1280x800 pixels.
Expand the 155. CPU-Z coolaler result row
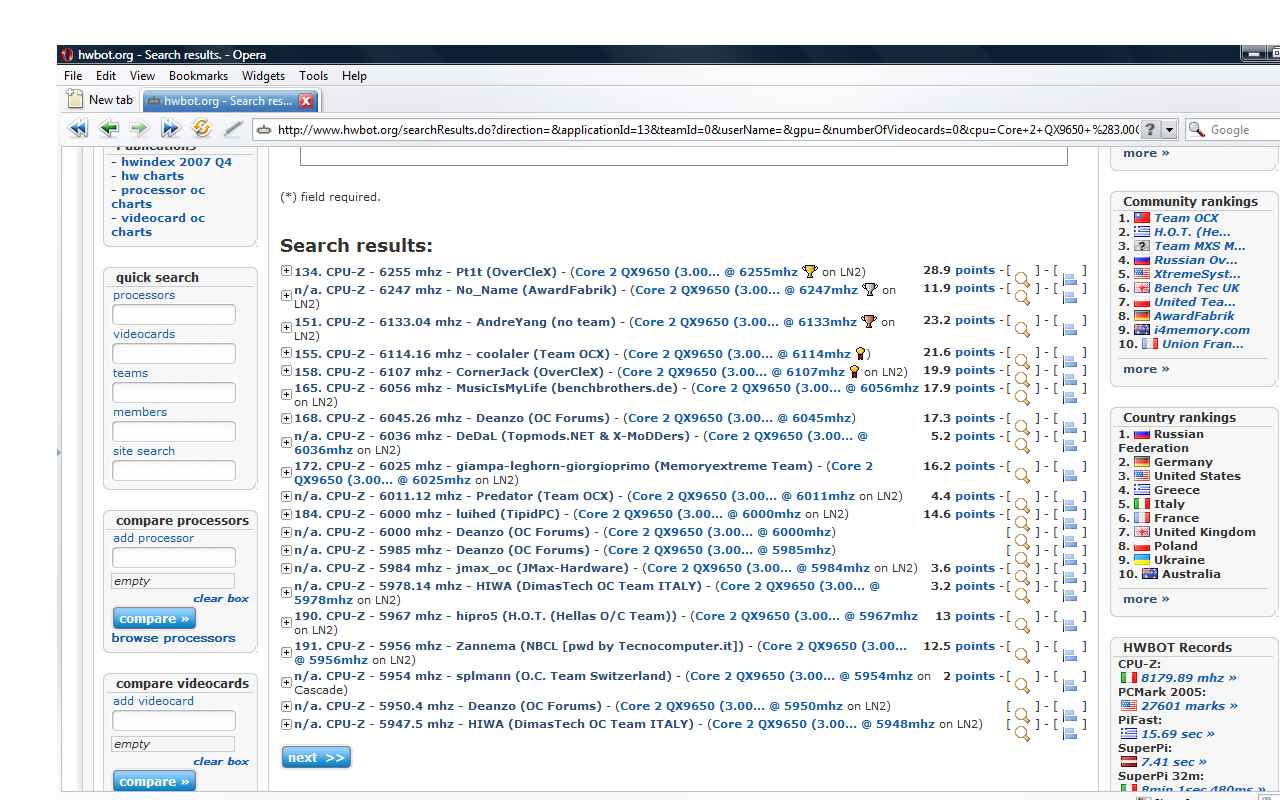(x=286, y=352)
